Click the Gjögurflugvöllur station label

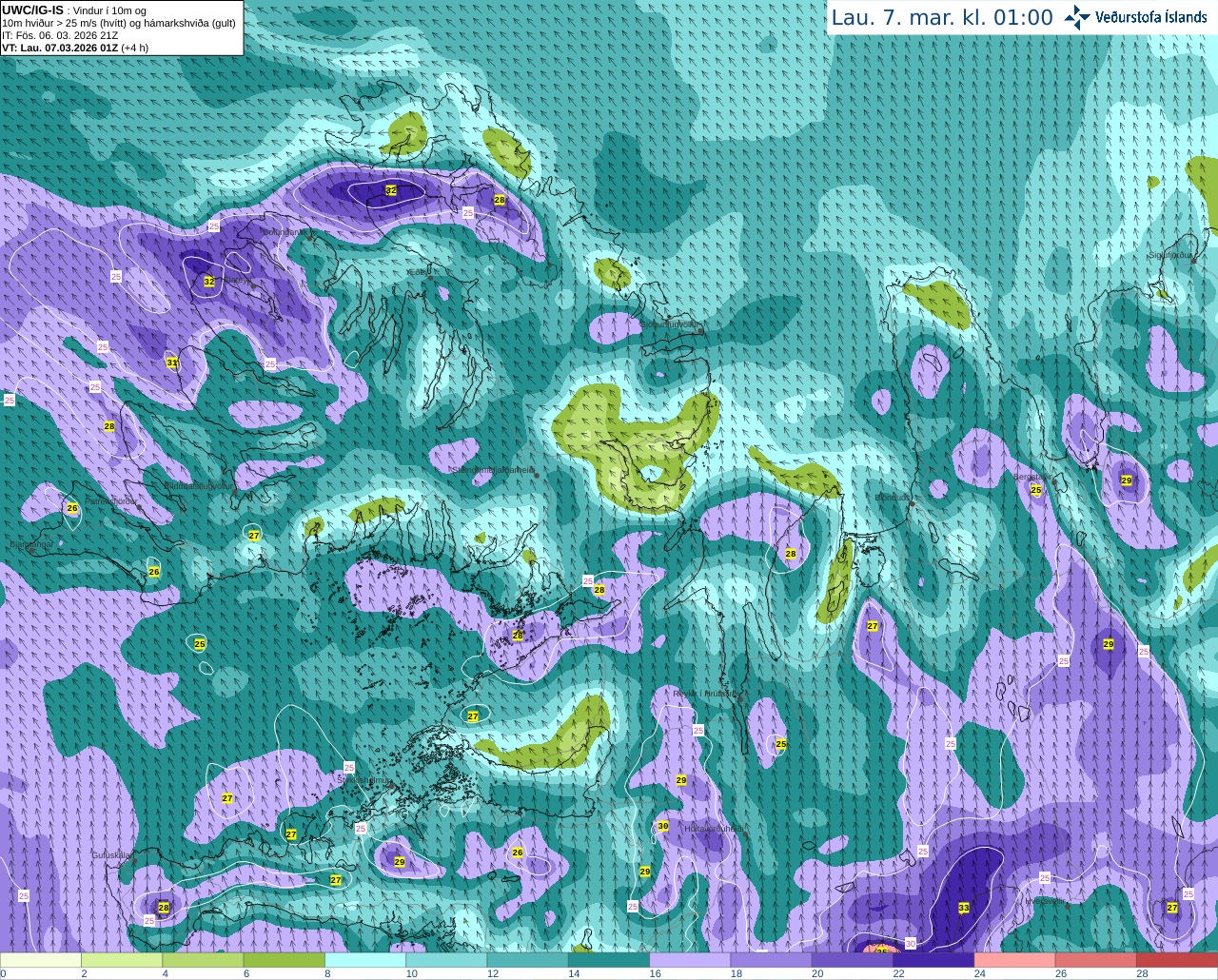pyautogui.click(x=669, y=323)
